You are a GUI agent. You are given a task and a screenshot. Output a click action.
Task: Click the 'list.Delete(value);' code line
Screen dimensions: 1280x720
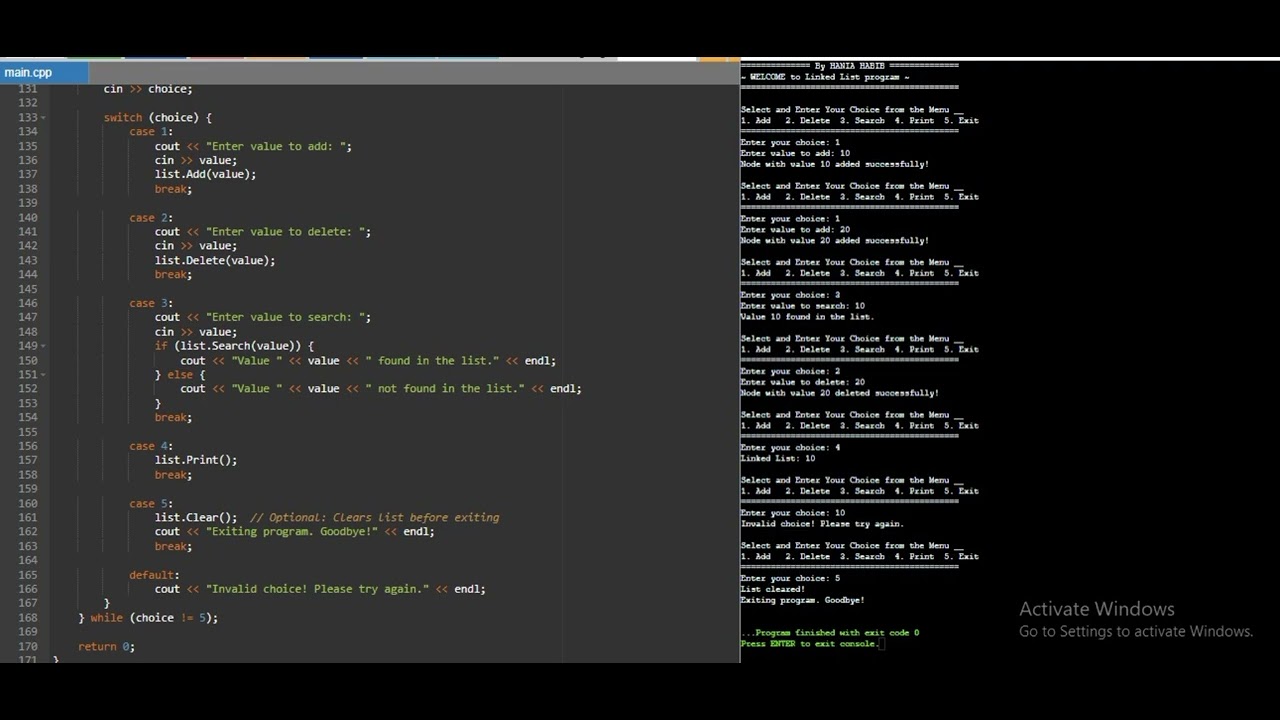(215, 260)
